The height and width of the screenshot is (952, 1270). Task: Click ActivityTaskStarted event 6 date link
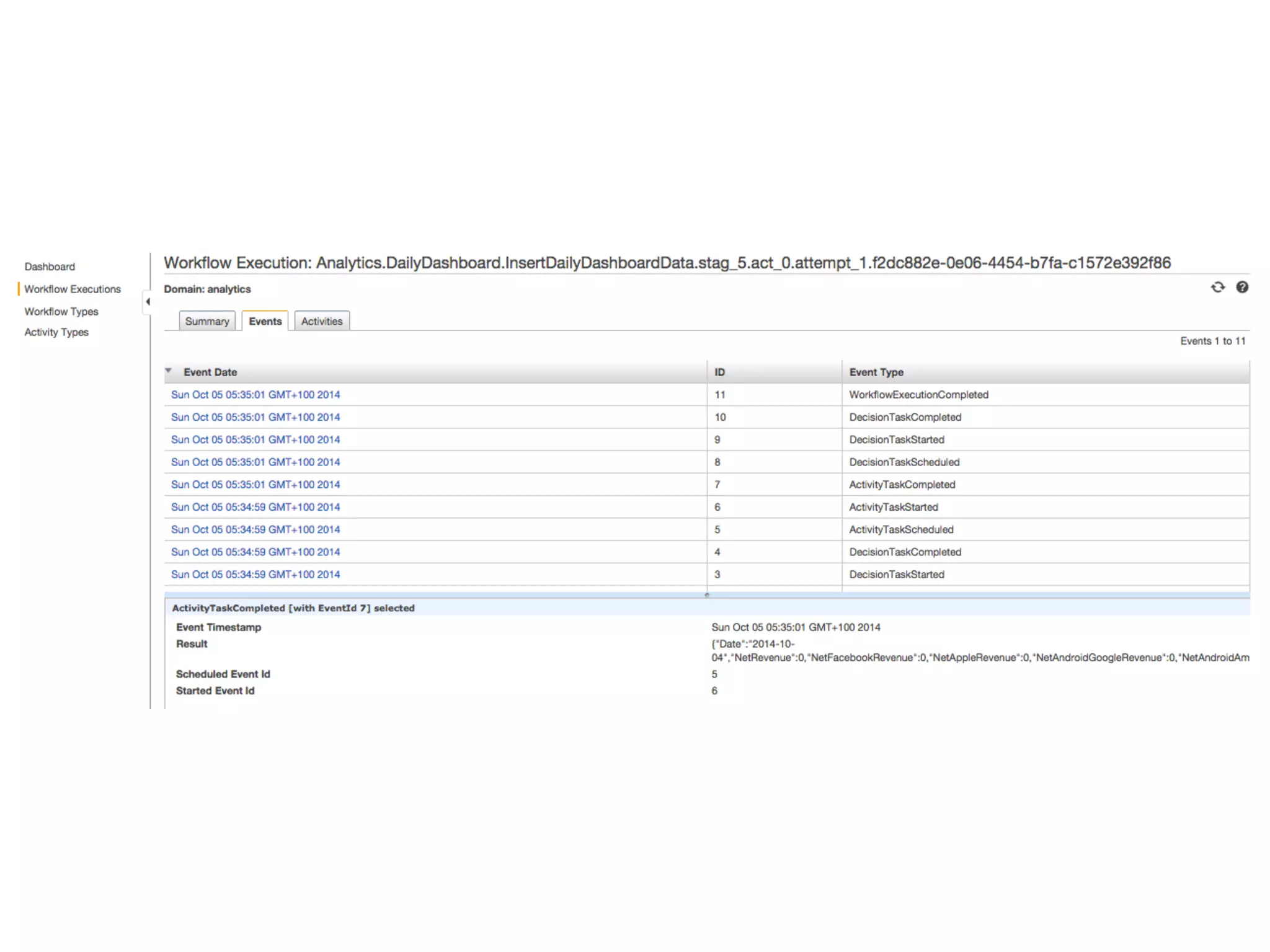tap(255, 507)
